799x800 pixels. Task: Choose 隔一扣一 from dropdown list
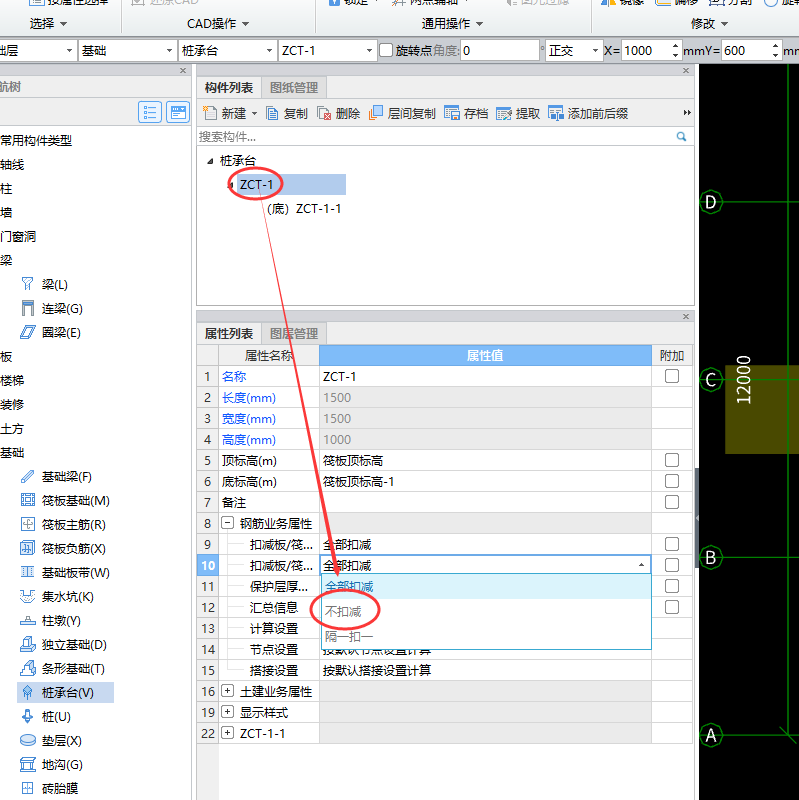[486, 636]
